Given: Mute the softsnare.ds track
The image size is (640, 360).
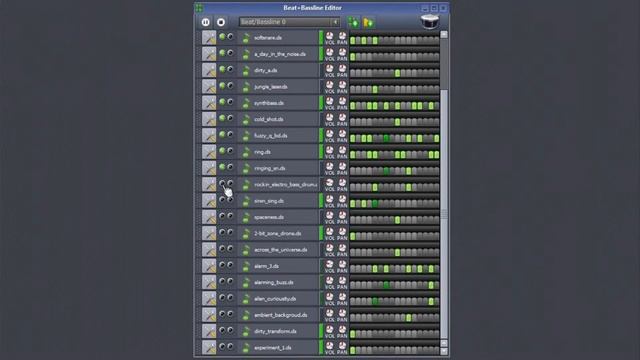Looking at the screenshot, I should (x=222, y=37).
